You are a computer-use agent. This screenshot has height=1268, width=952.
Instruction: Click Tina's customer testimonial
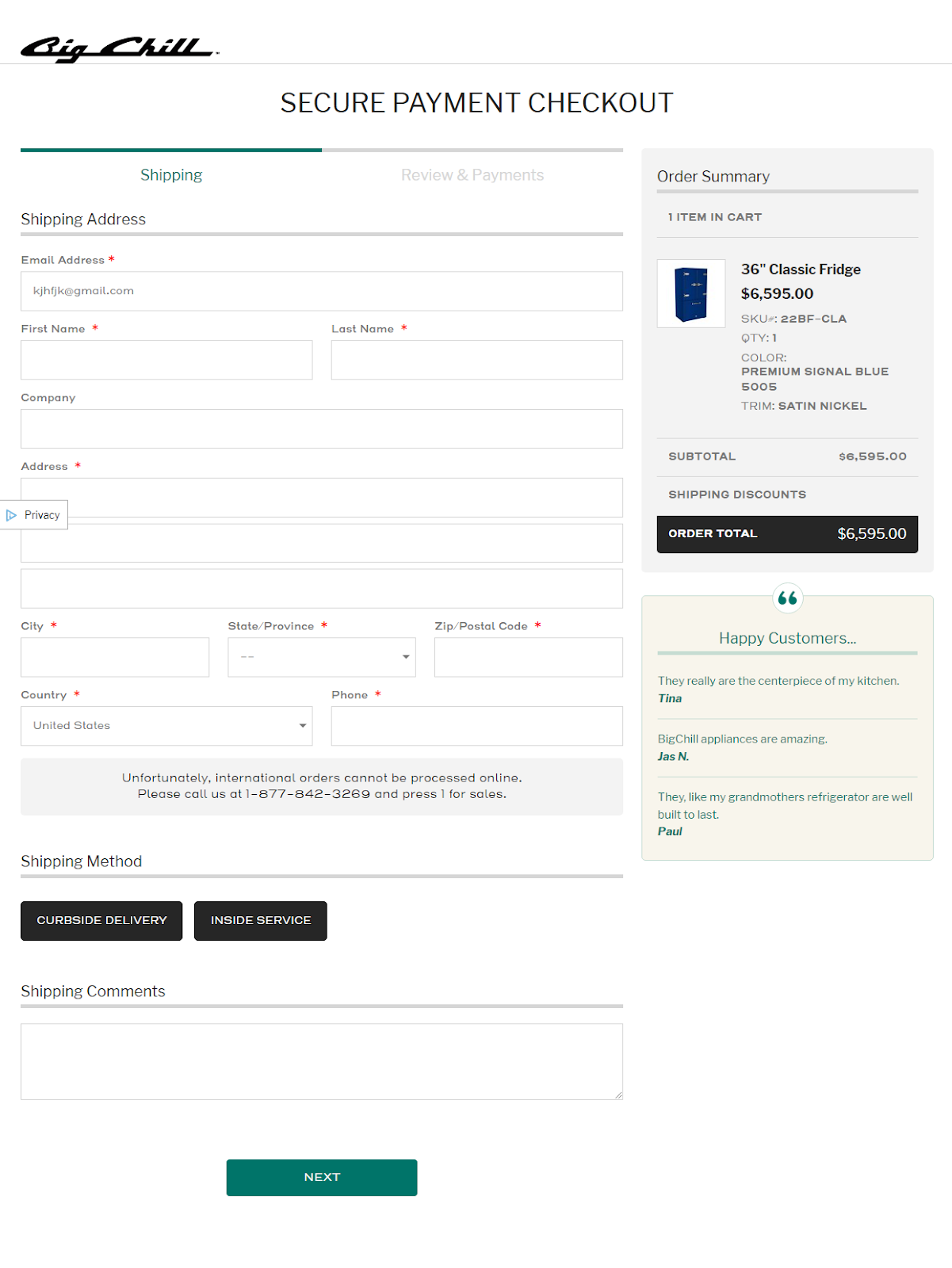point(778,689)
